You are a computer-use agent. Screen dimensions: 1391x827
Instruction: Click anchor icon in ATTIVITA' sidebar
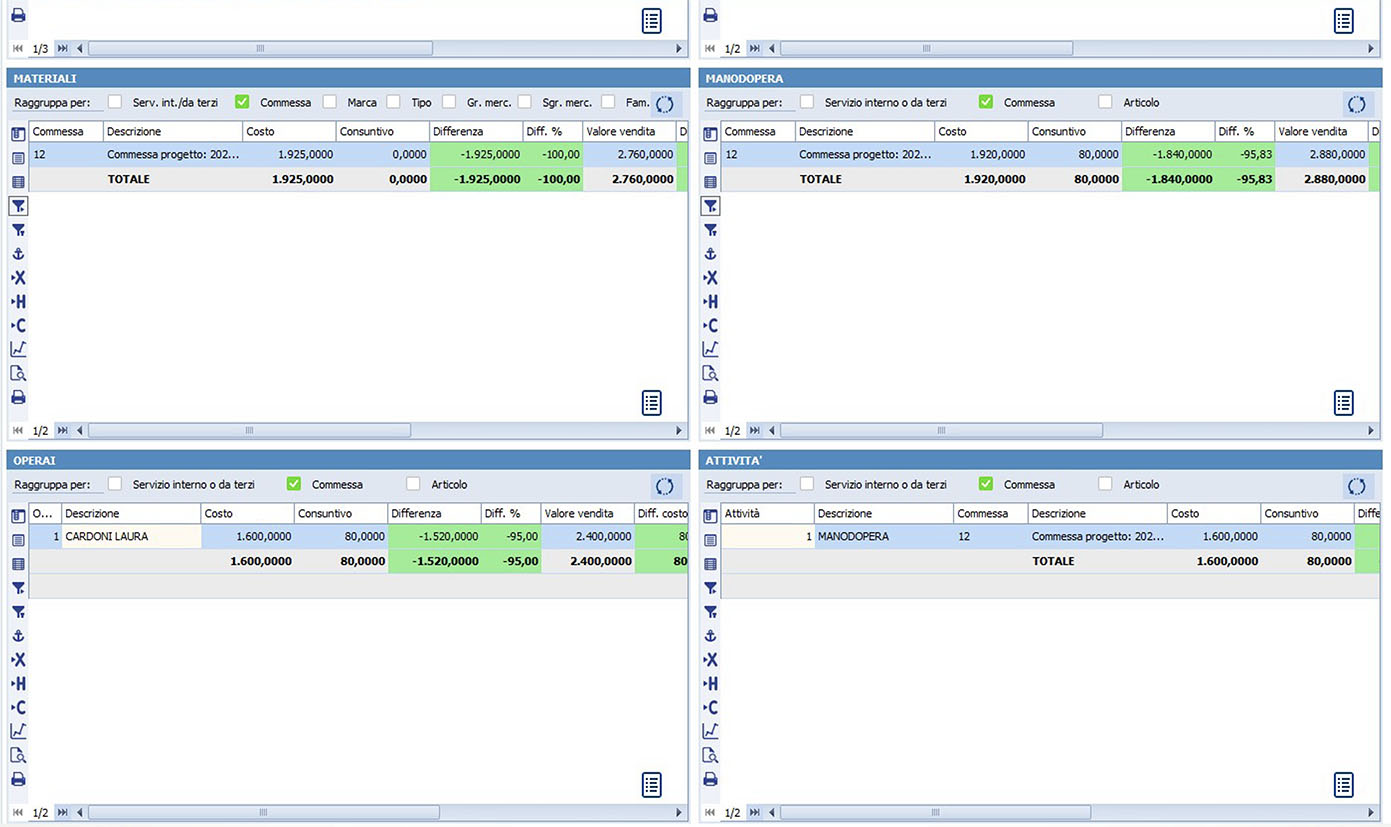(710, 636)
